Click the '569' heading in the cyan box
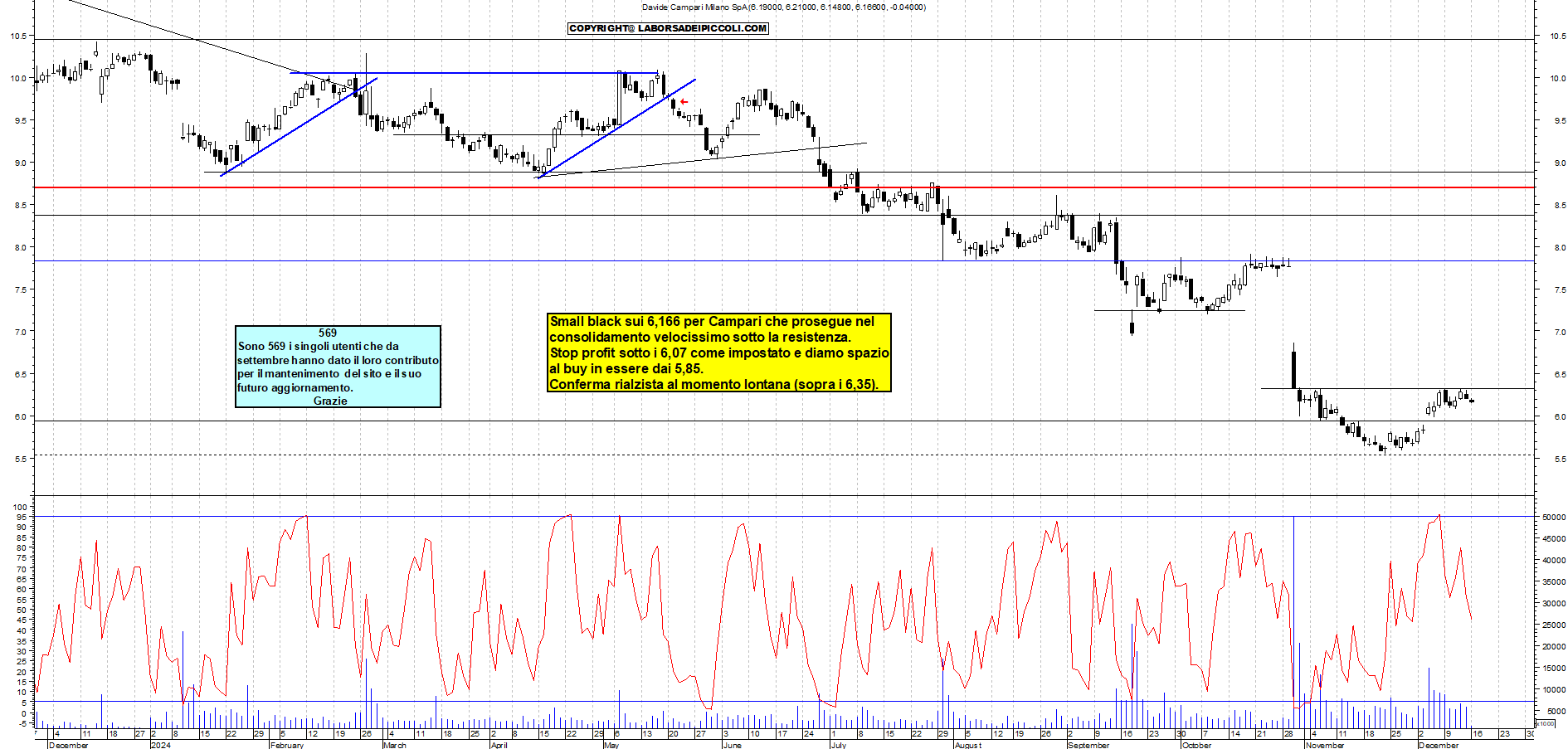The image size is (1568, 749). (x=328, y=333)
